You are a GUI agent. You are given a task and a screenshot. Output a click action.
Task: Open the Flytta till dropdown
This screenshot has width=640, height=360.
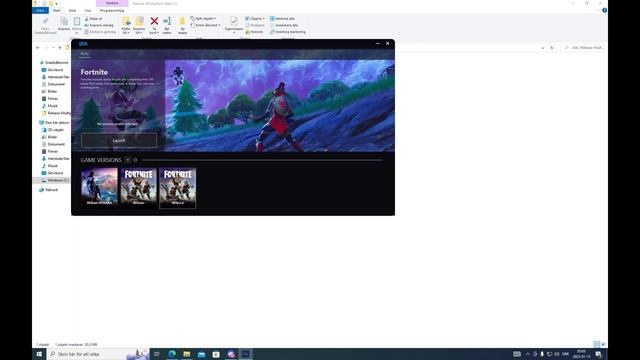point(126,25)
